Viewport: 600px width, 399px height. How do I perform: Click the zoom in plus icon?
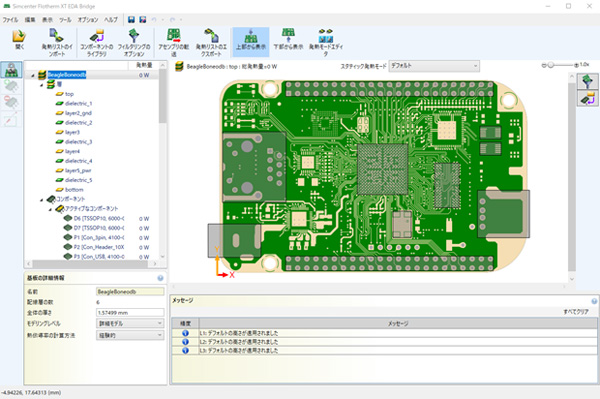pyautogui.click(x=577, y=65)
